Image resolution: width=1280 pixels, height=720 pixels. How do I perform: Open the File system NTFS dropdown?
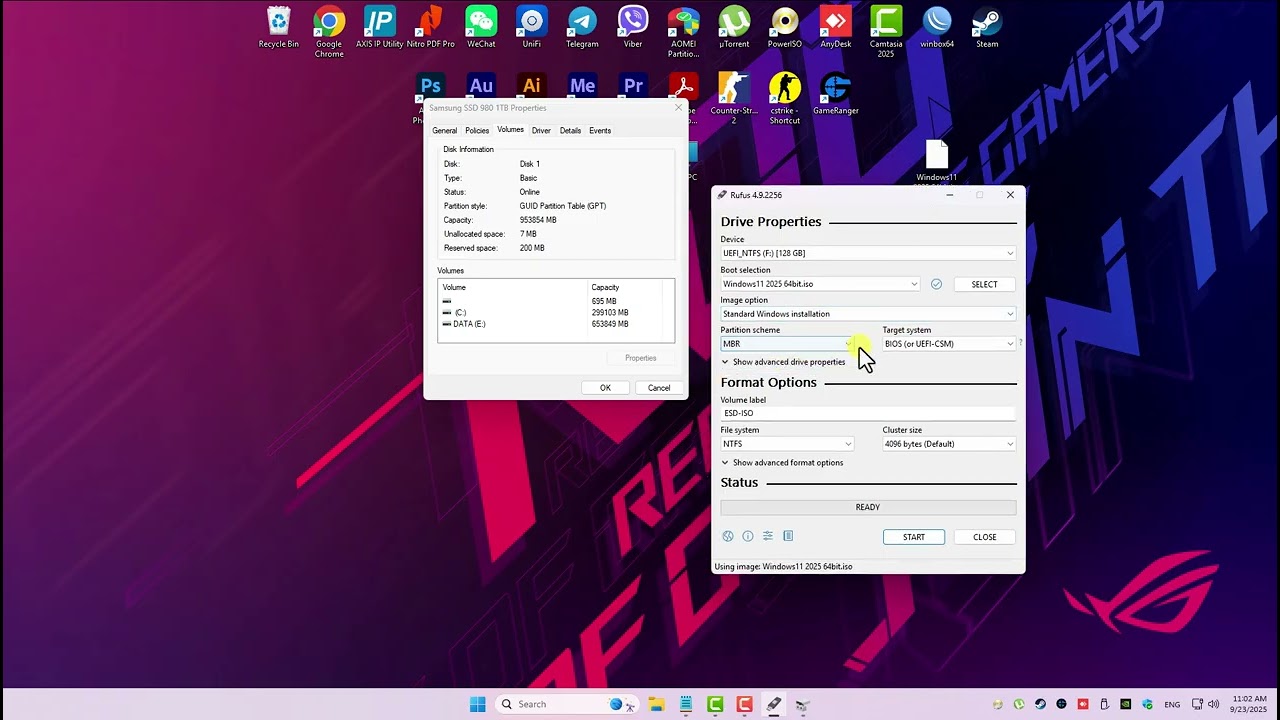tap(787, 444)
